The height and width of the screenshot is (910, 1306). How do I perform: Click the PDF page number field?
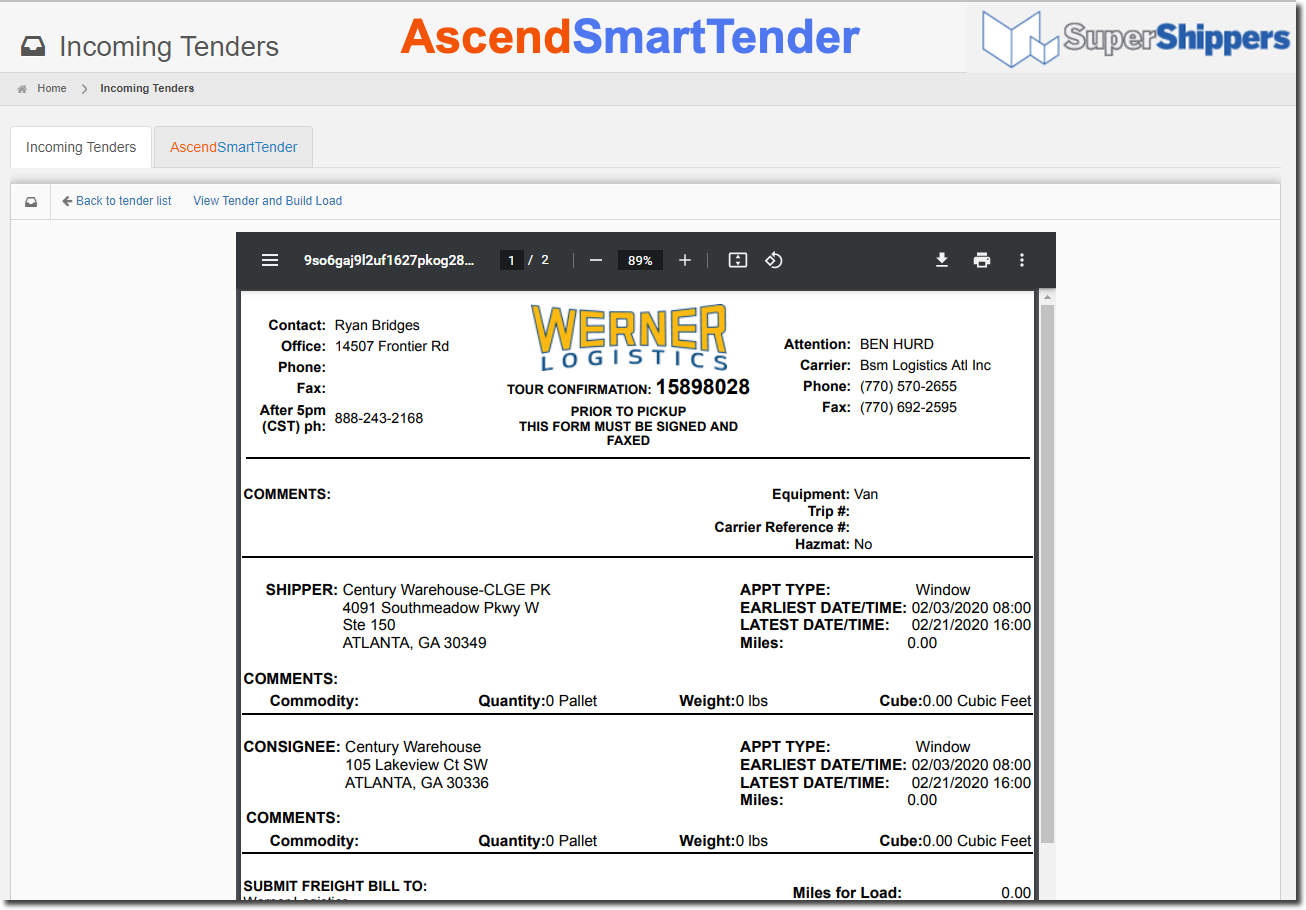[511, 260]
